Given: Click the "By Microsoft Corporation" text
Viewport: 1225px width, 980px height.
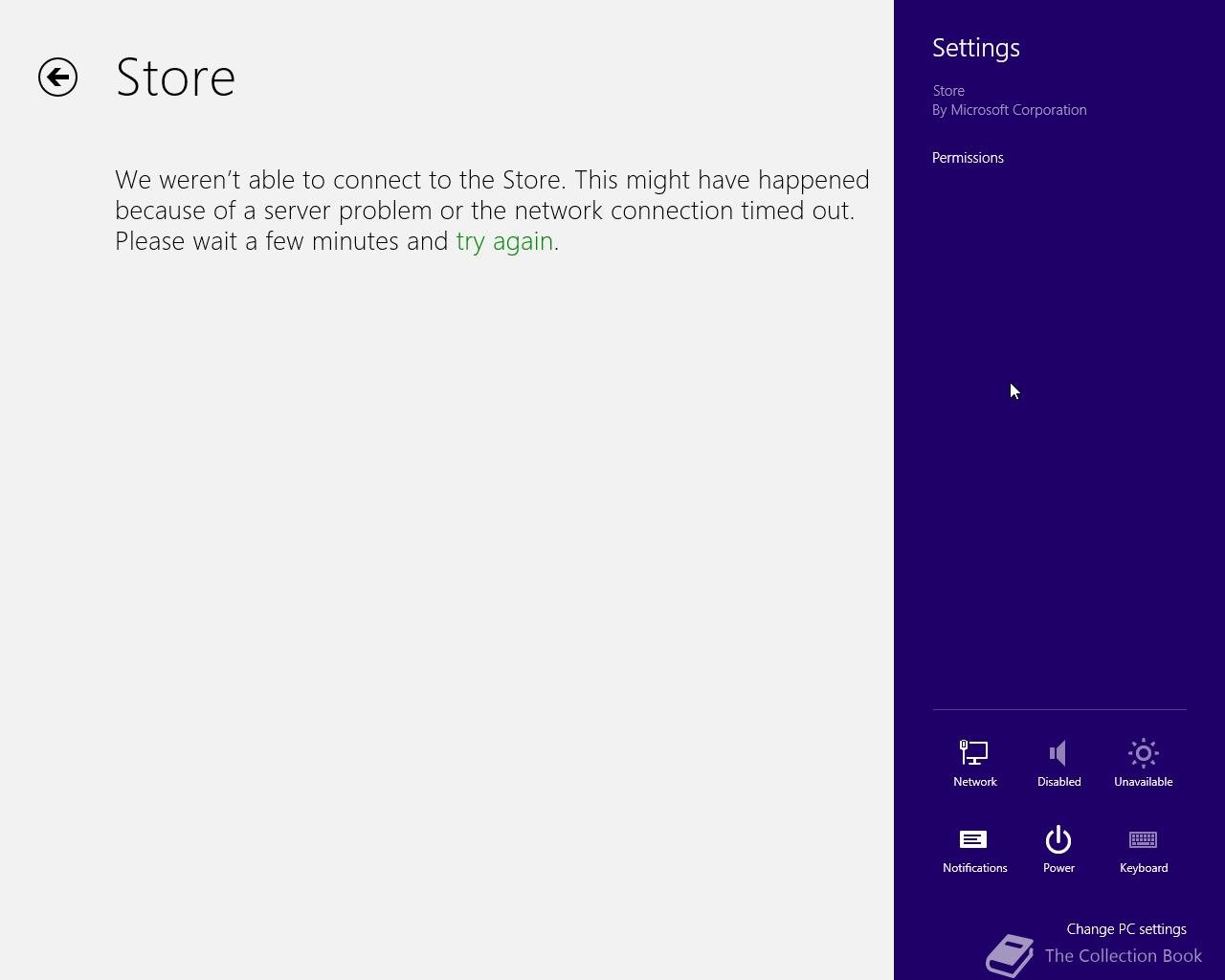Looking at the screenshot, I should [x=1009, y=110].
